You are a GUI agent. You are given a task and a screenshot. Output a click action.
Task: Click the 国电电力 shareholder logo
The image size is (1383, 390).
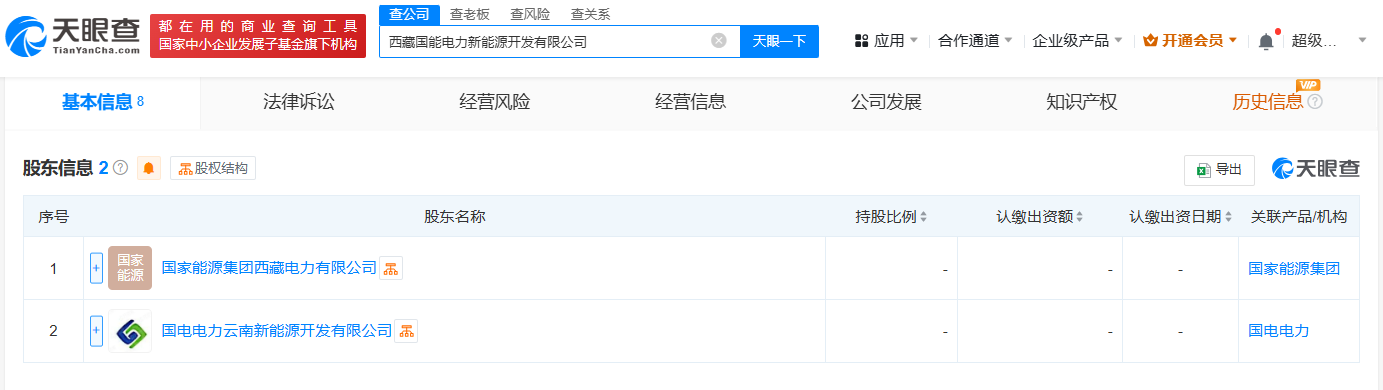130,331
